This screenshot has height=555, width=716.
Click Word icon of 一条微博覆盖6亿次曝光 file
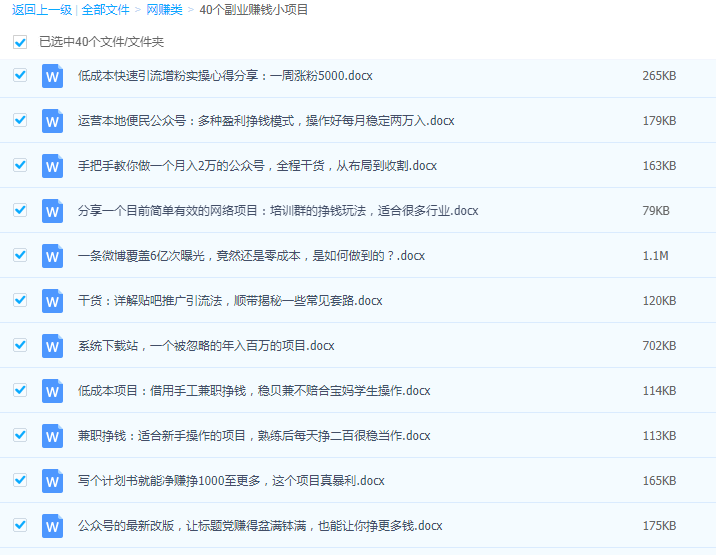point(52,256)
